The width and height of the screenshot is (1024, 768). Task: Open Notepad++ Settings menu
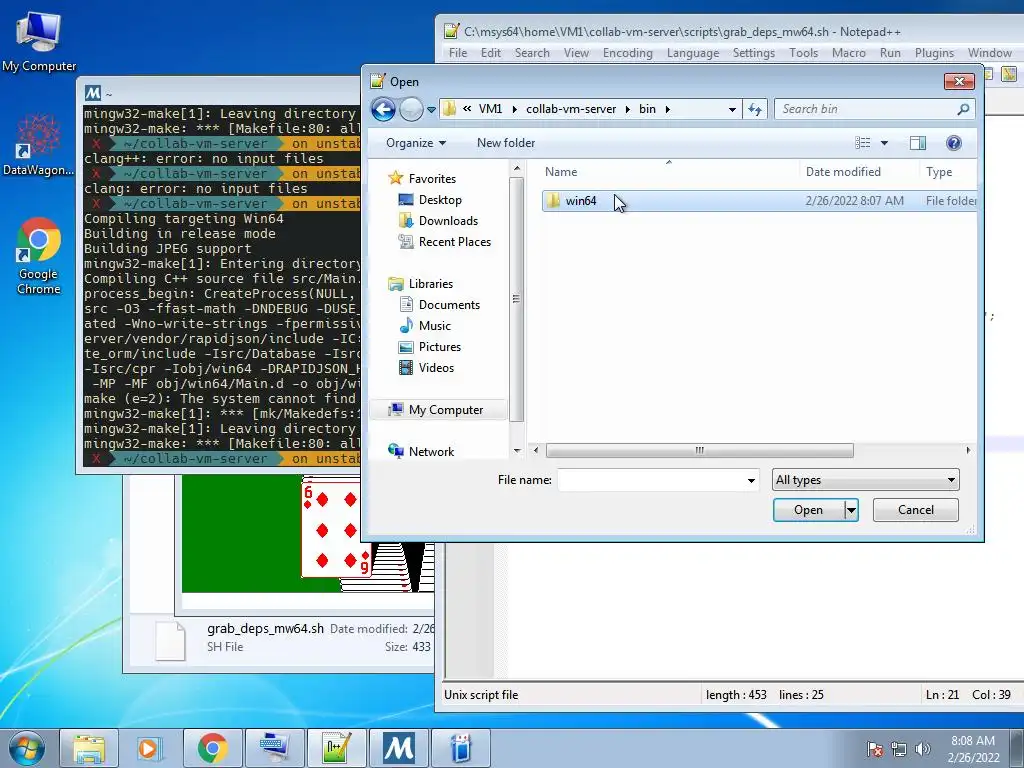754,53
